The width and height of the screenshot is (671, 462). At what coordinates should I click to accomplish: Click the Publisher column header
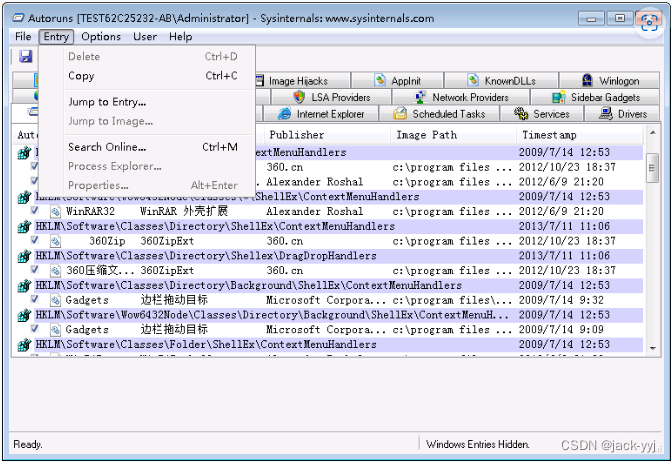pyautogui.click(x=327, y=135)
